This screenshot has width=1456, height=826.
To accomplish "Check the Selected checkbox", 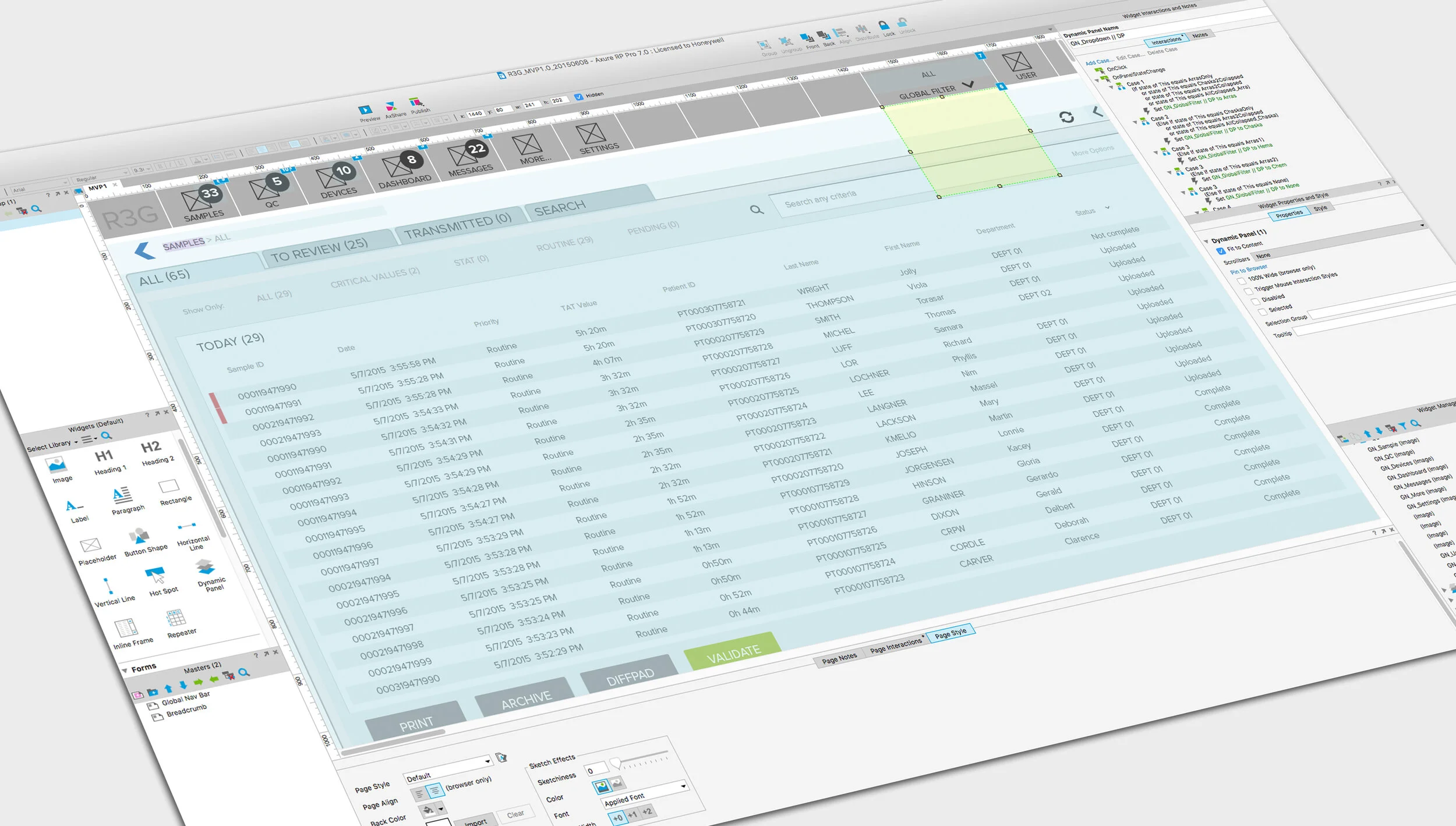I will [1261, 311].
